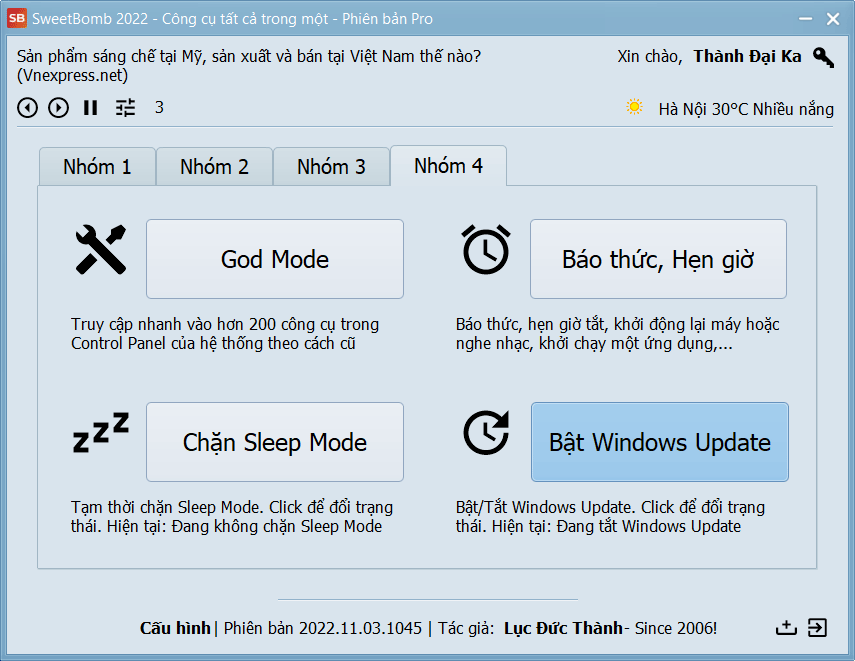The height and width of the screenshot is (661, 855).
Task: Launch God Mode button
Action: click(275, 259)
